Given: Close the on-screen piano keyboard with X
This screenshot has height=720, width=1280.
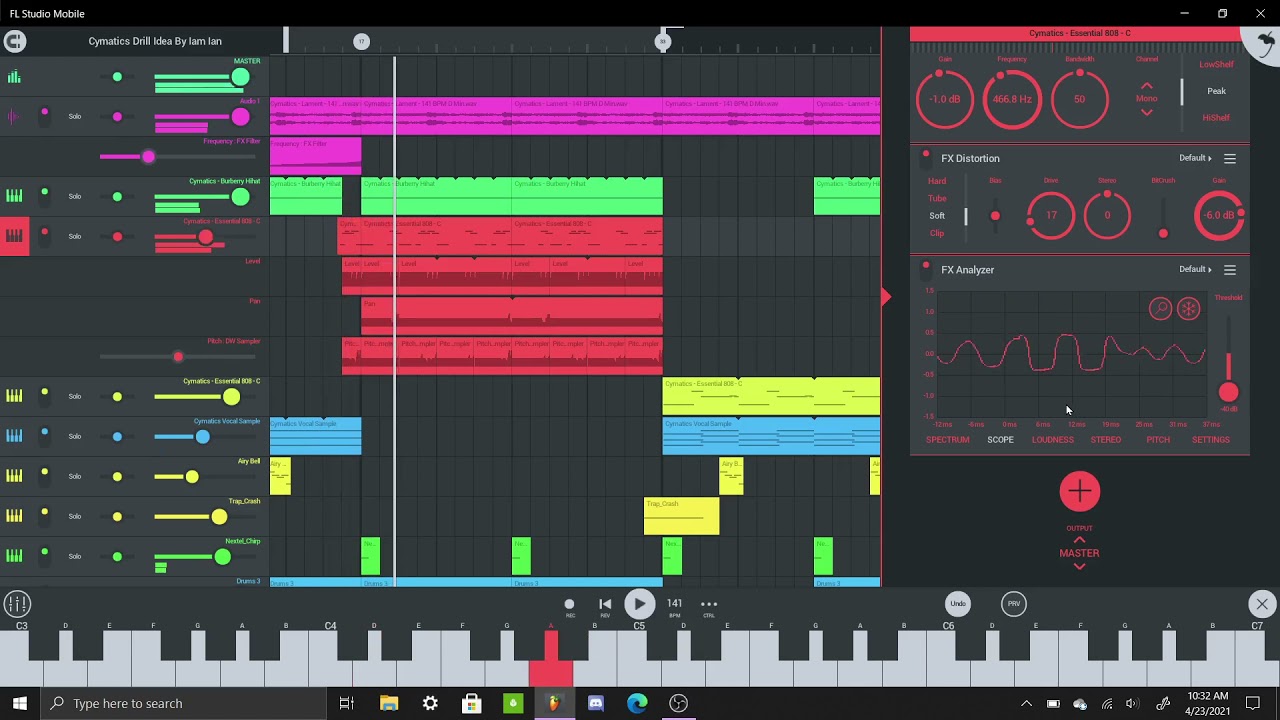Looking at the screenshot, I should tap(1262, 604).
